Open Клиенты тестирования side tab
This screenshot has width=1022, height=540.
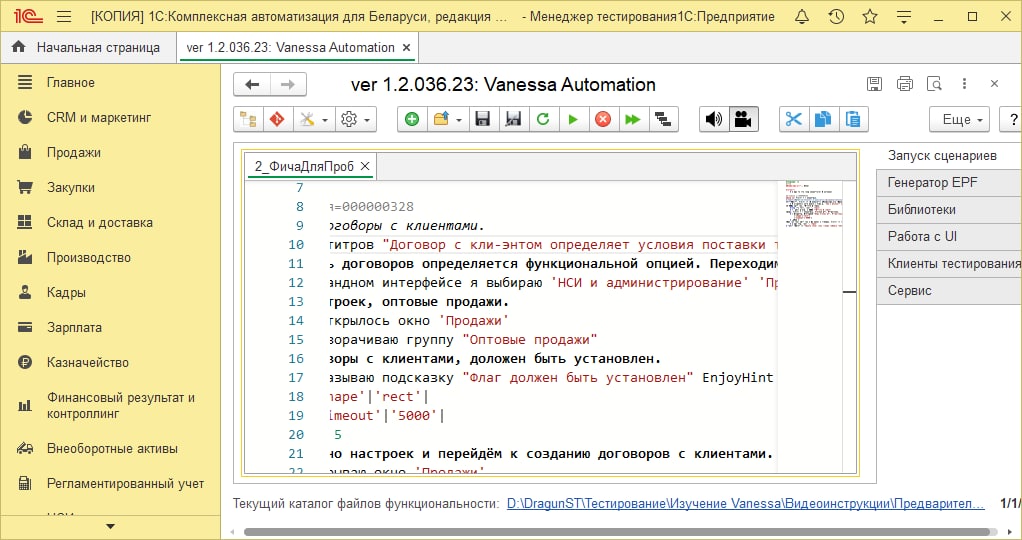click(x=949, y=263)
